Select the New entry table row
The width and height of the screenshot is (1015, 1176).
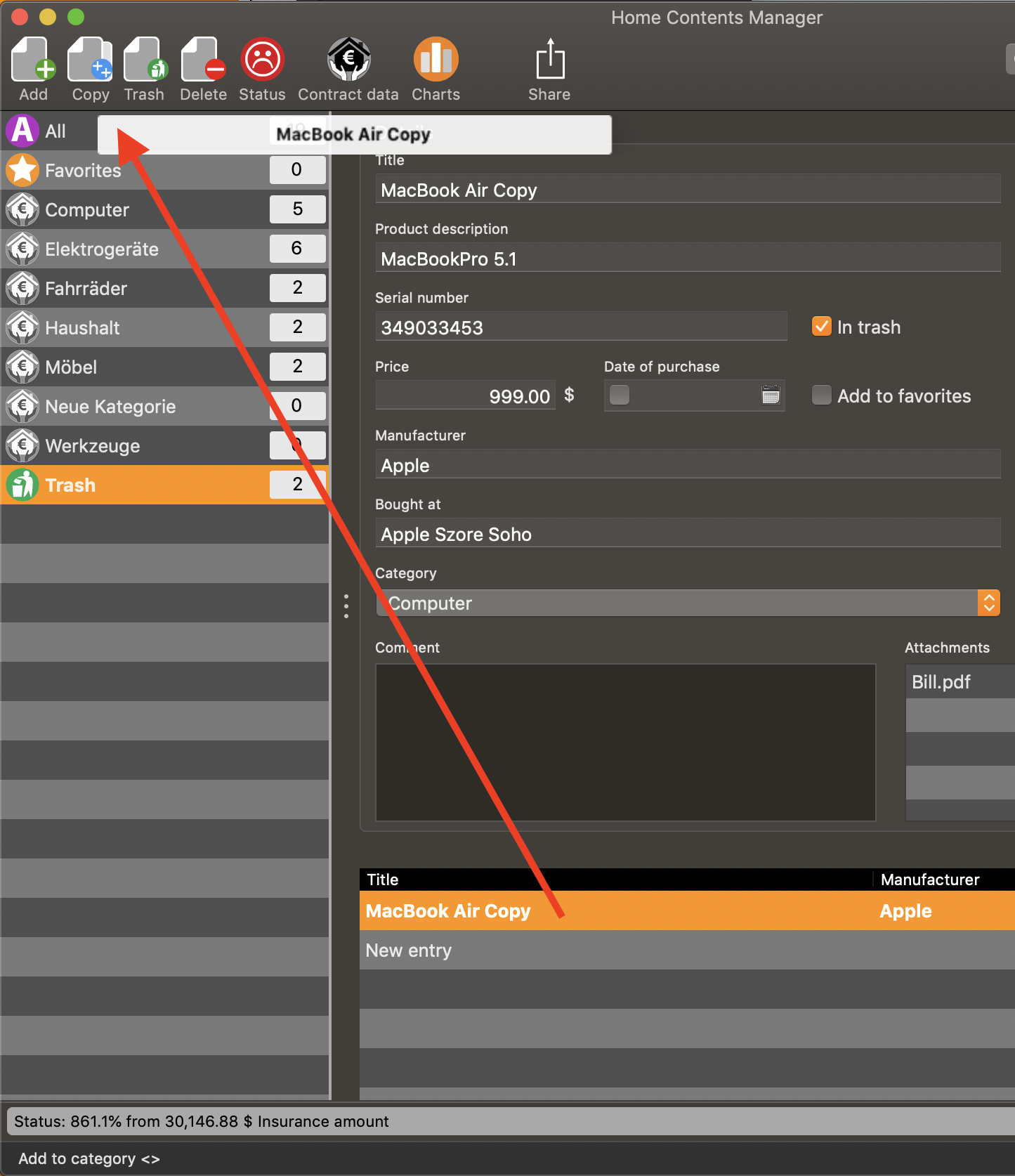pyautogui.click(x=687, y=950)
